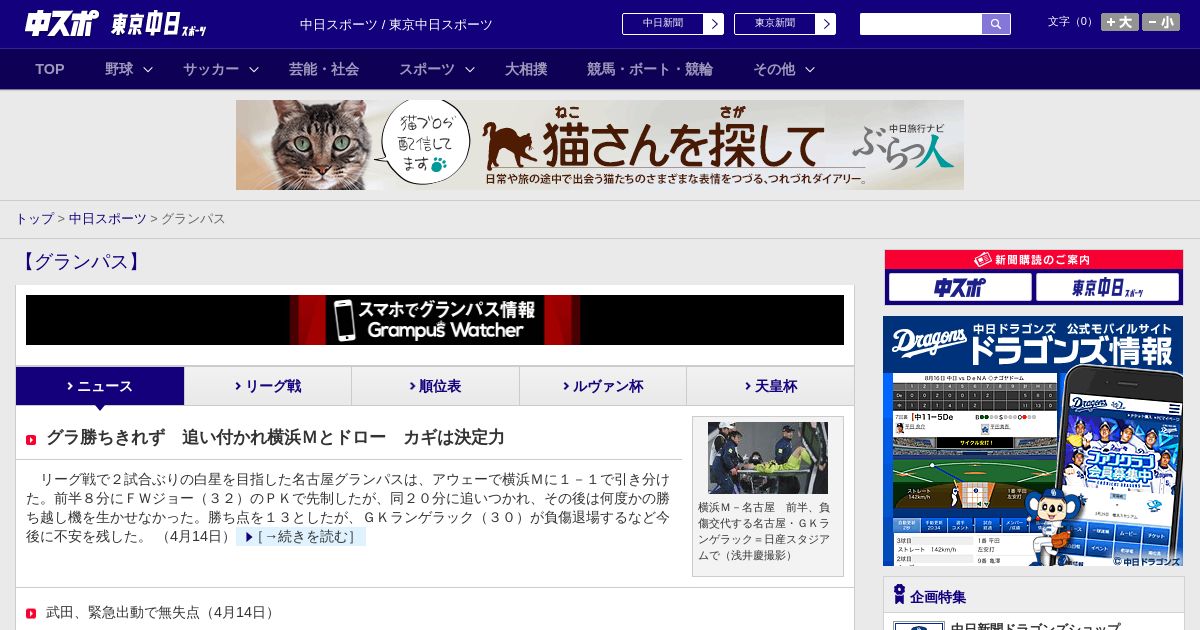Viewport: 1200px width, 630px height.
Task: Click 中日スポーツ breadcrumb link
Action: click(x=108, y=218)
